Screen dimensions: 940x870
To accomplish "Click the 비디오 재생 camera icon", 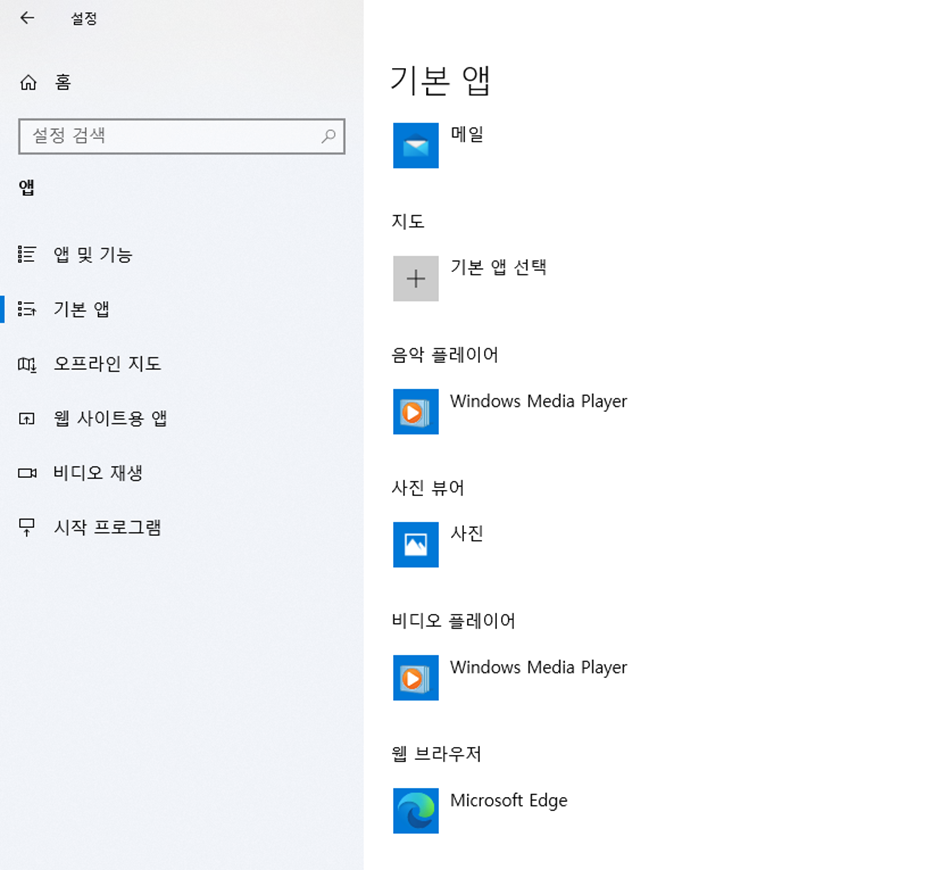I will (x=26, y=473).
